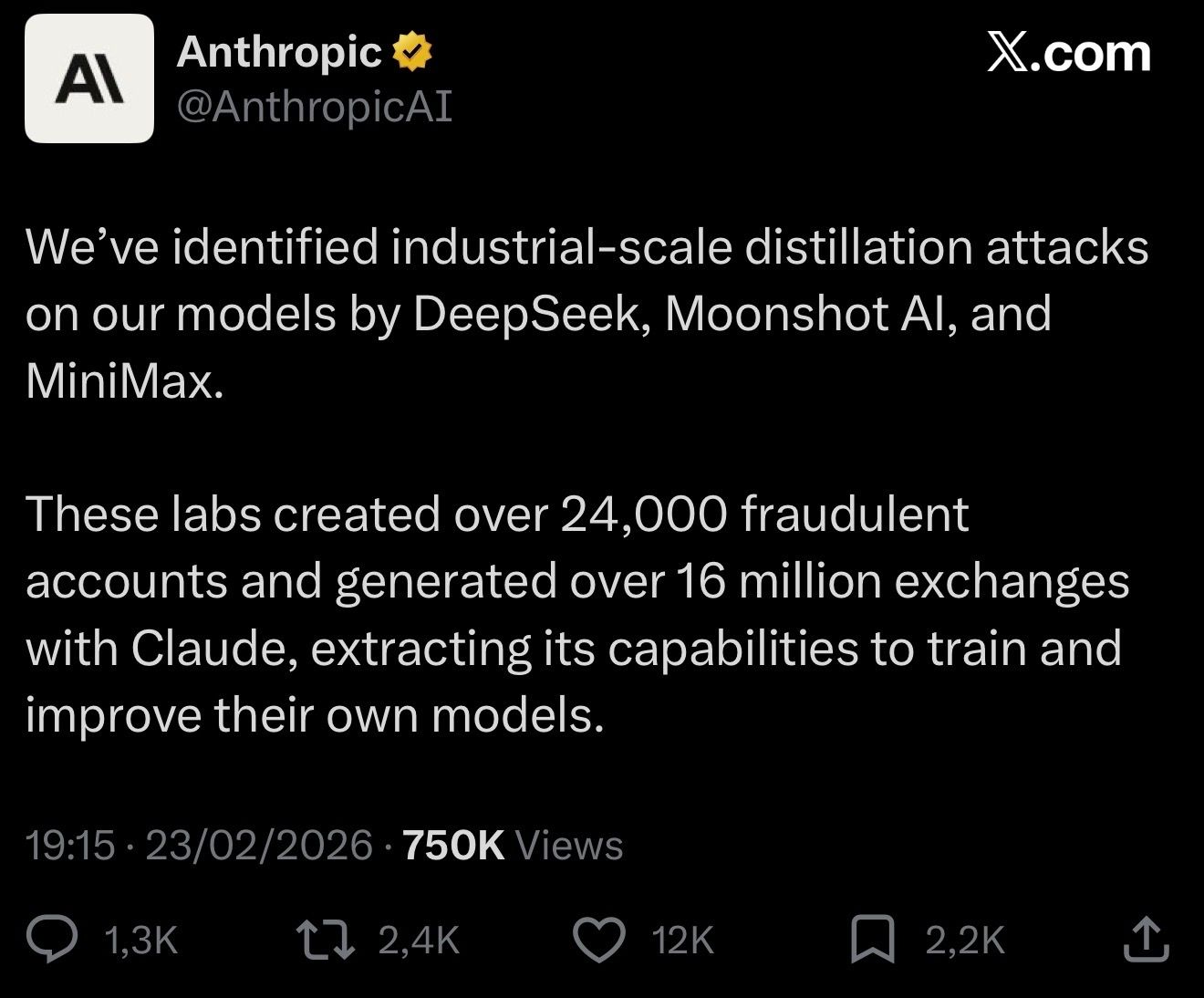Image resolution: width=1204 pixels, height=998 pixels.
Task: Click the paragraph mentioning 24,000 fraudulent accounts
Action: (576, 614)
